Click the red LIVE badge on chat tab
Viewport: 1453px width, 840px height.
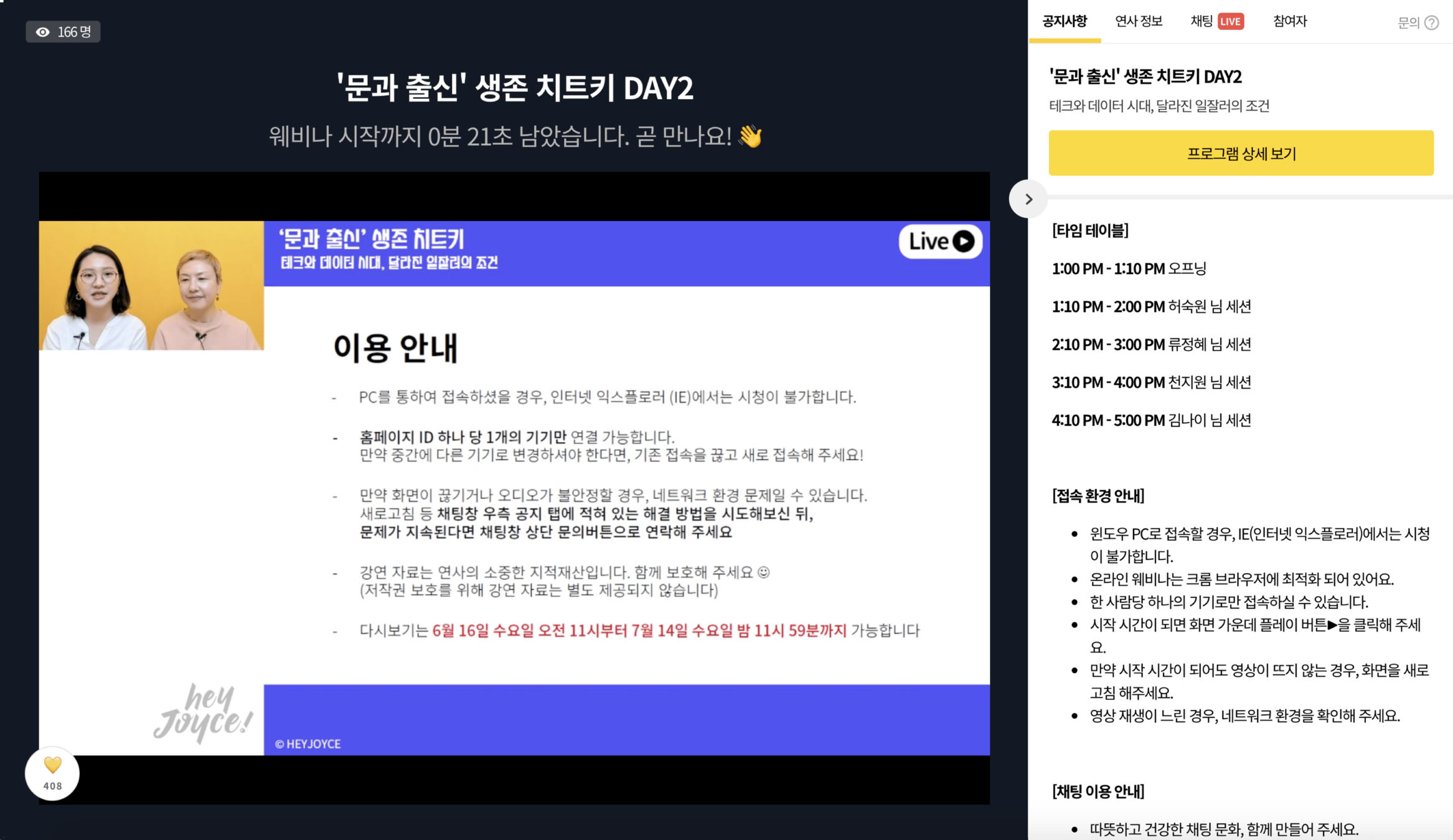[1230, 22]
